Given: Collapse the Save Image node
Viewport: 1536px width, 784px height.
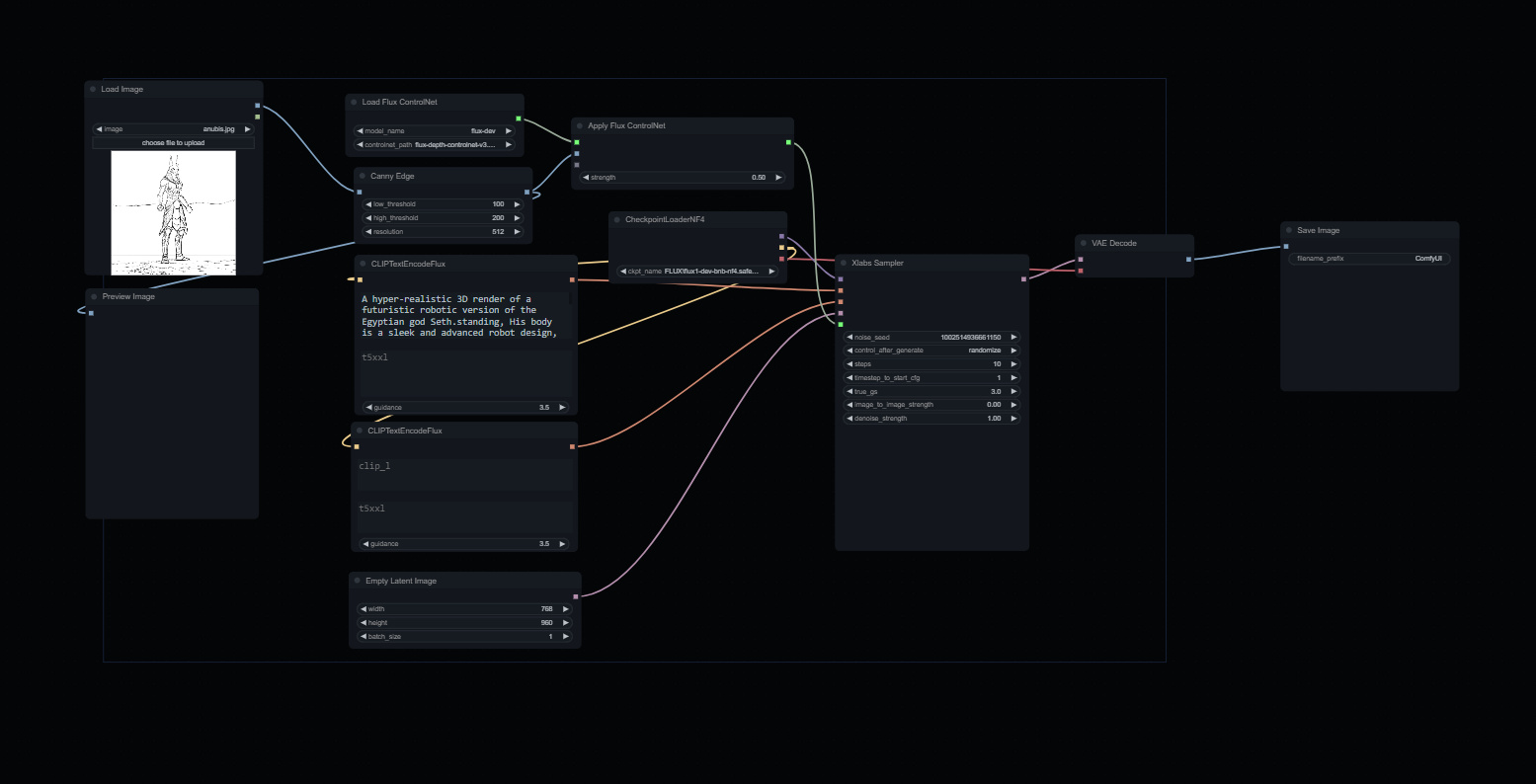Looking at the screenshot, I should click(1290, 230).
